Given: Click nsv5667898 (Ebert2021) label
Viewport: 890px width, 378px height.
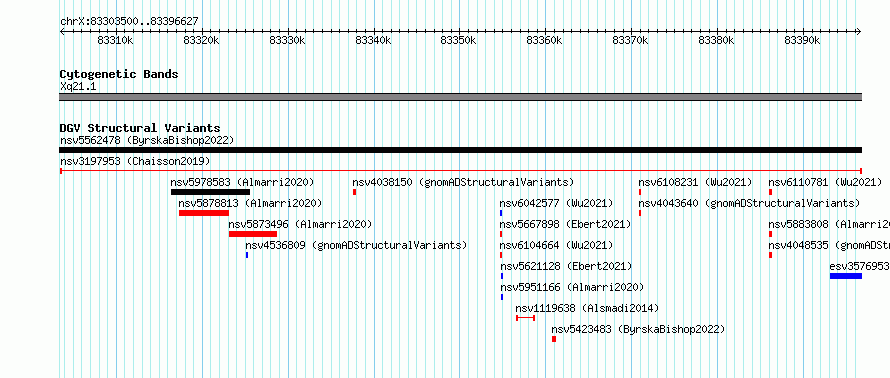Looking at the screenshot, I should (x=565, y=224).
